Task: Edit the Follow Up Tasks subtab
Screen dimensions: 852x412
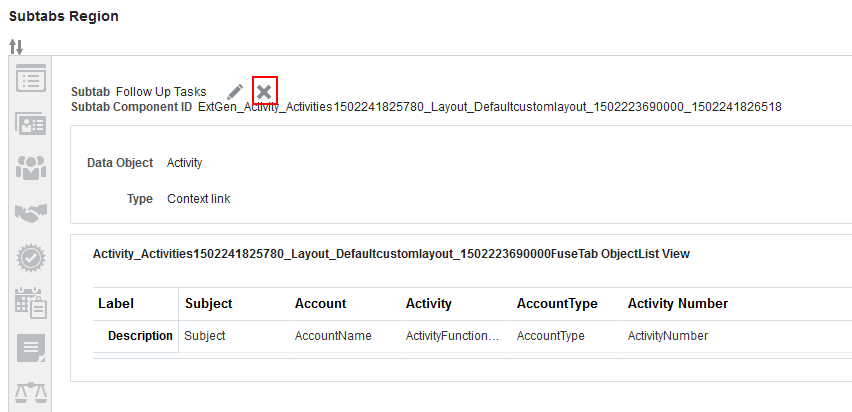Action: coord(235,92)
